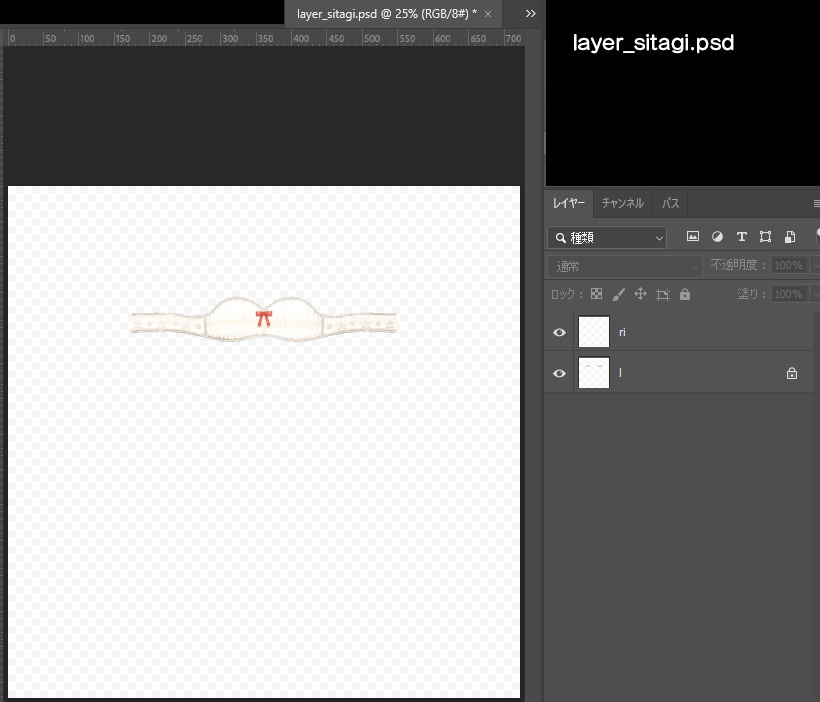Image resolution: width=820 pixels, height=702 pixels.
Task: Select the smart objects filter icon
Action: (x=790, y=237)
